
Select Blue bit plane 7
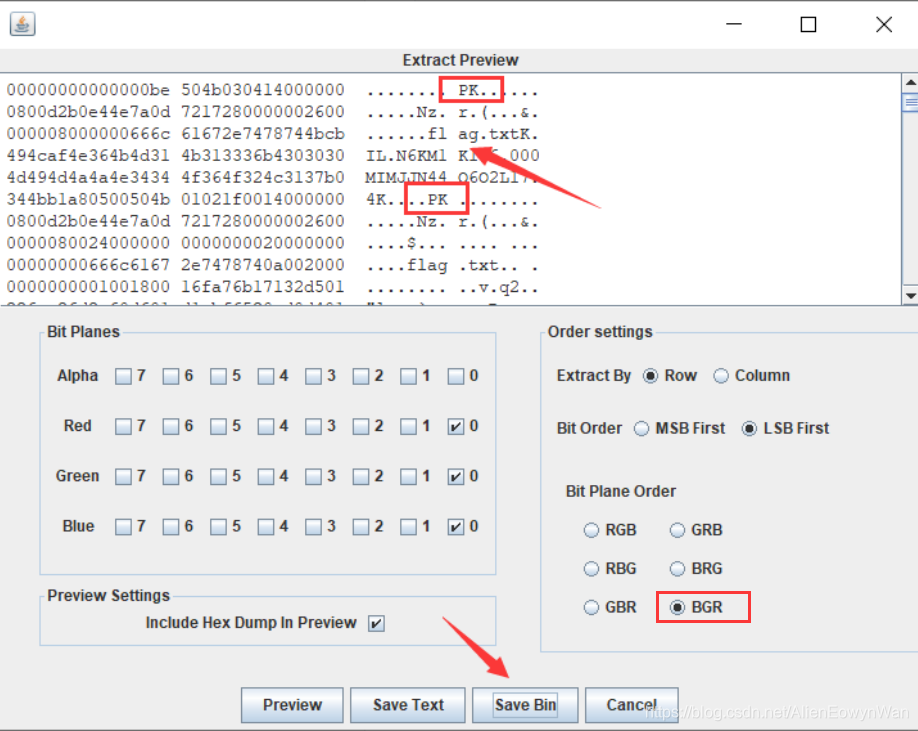124,527
